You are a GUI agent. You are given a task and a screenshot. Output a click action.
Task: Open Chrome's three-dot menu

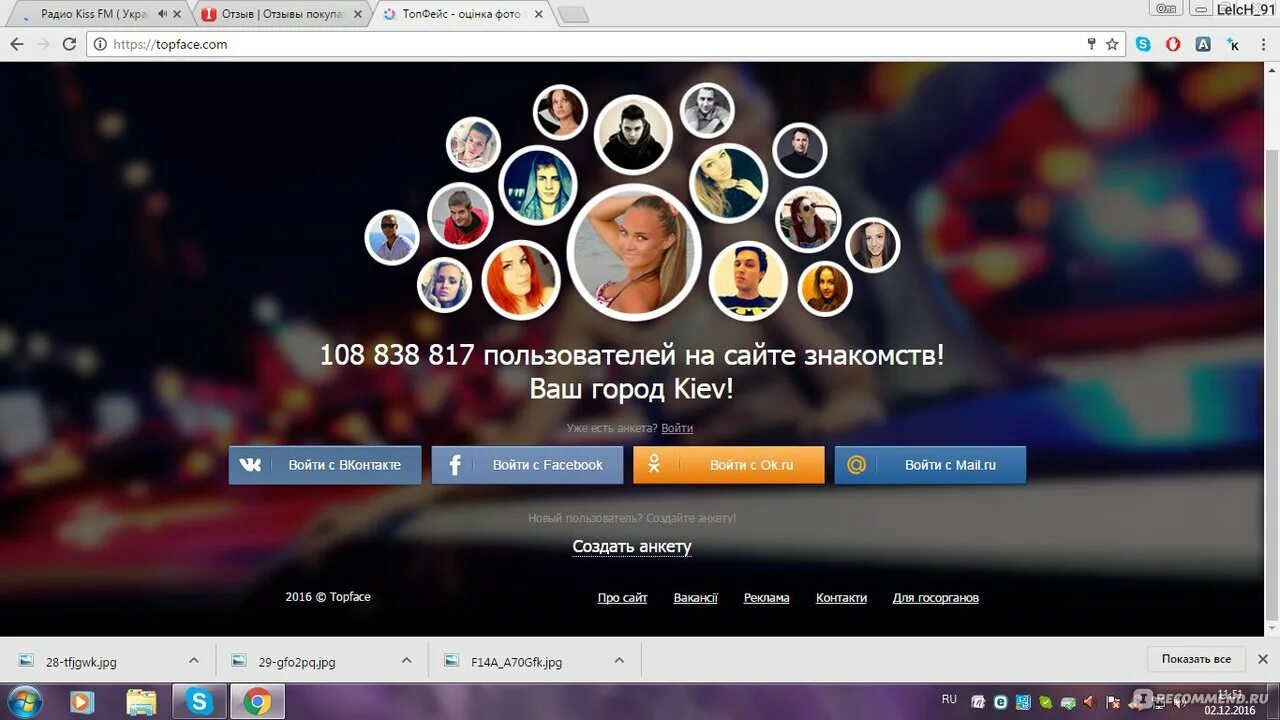pyautogui.click(x=1263, y=44)
